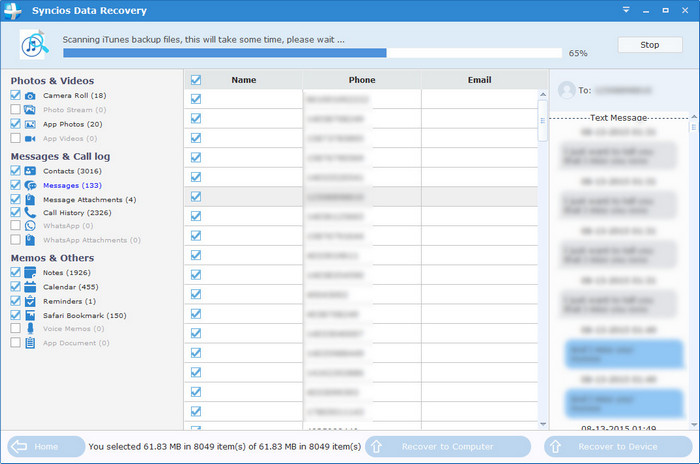The height and width of the screenshot is (464, 700).
Task: Stop the scanning process
Action: [650, 45]
